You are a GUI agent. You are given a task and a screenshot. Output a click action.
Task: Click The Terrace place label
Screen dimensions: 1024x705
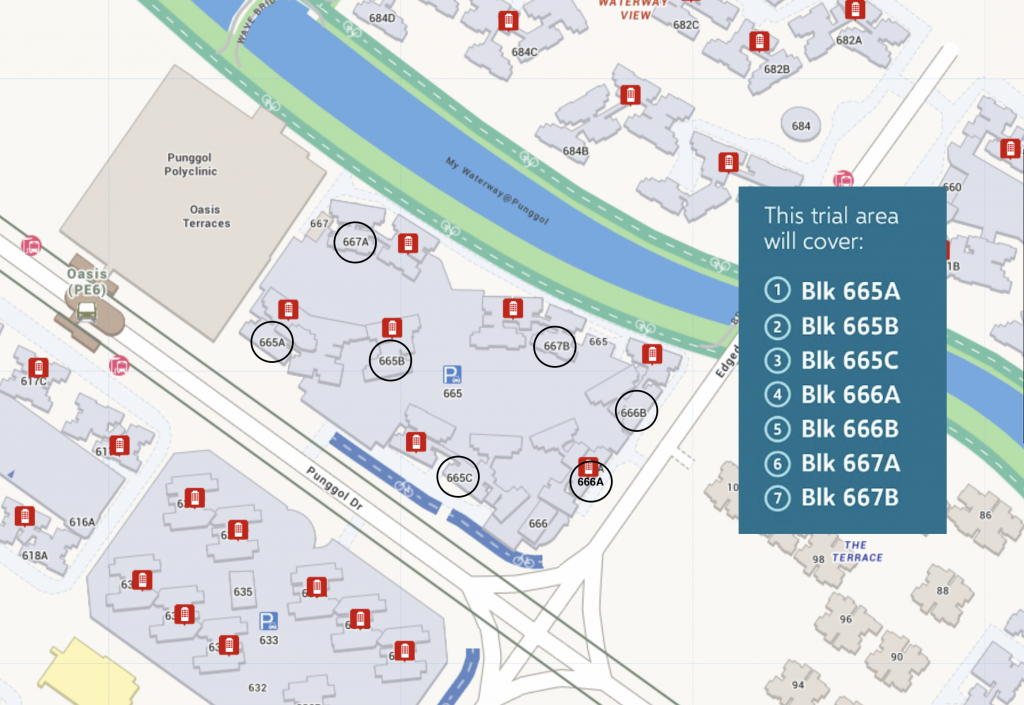[857, 551]
